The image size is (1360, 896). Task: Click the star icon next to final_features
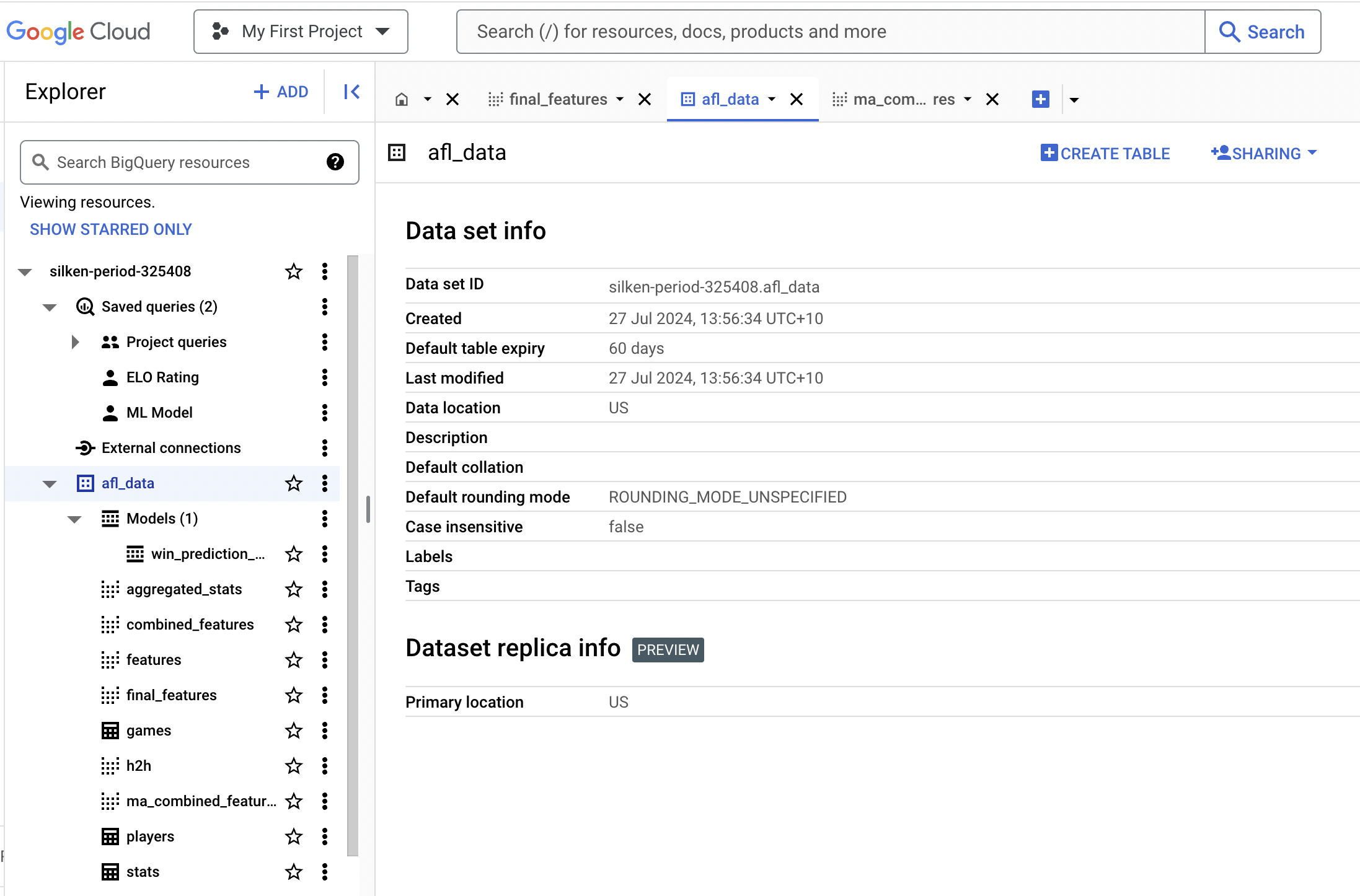point(293,695)
